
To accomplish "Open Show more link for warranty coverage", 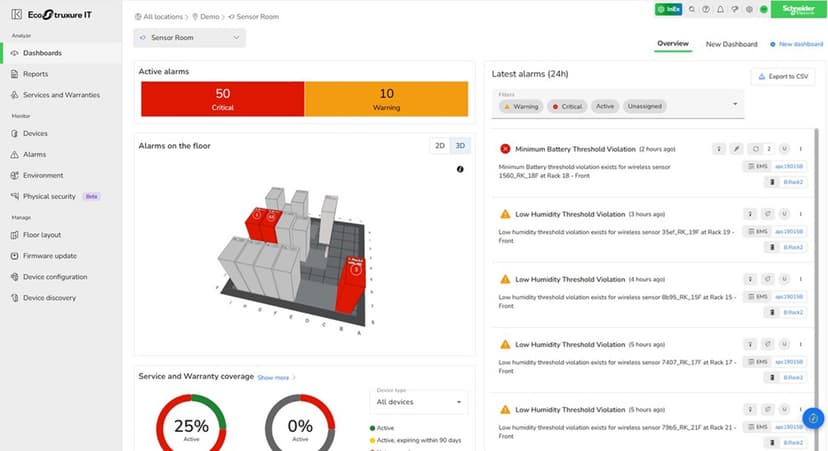I will pyautogui.click(x=273, y=378).
